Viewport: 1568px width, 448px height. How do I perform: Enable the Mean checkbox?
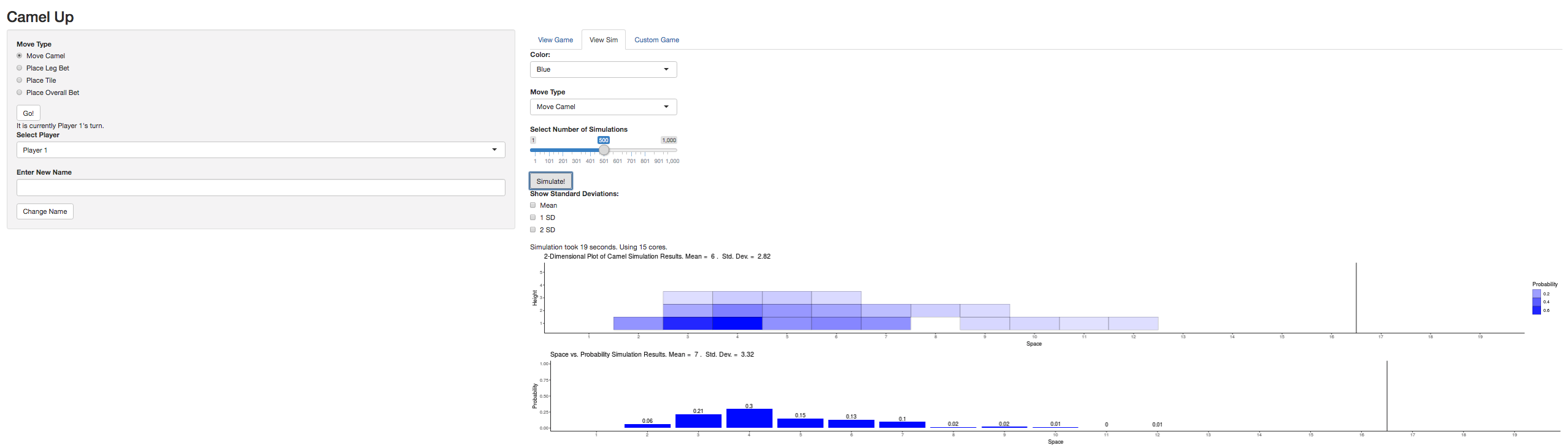533,205
